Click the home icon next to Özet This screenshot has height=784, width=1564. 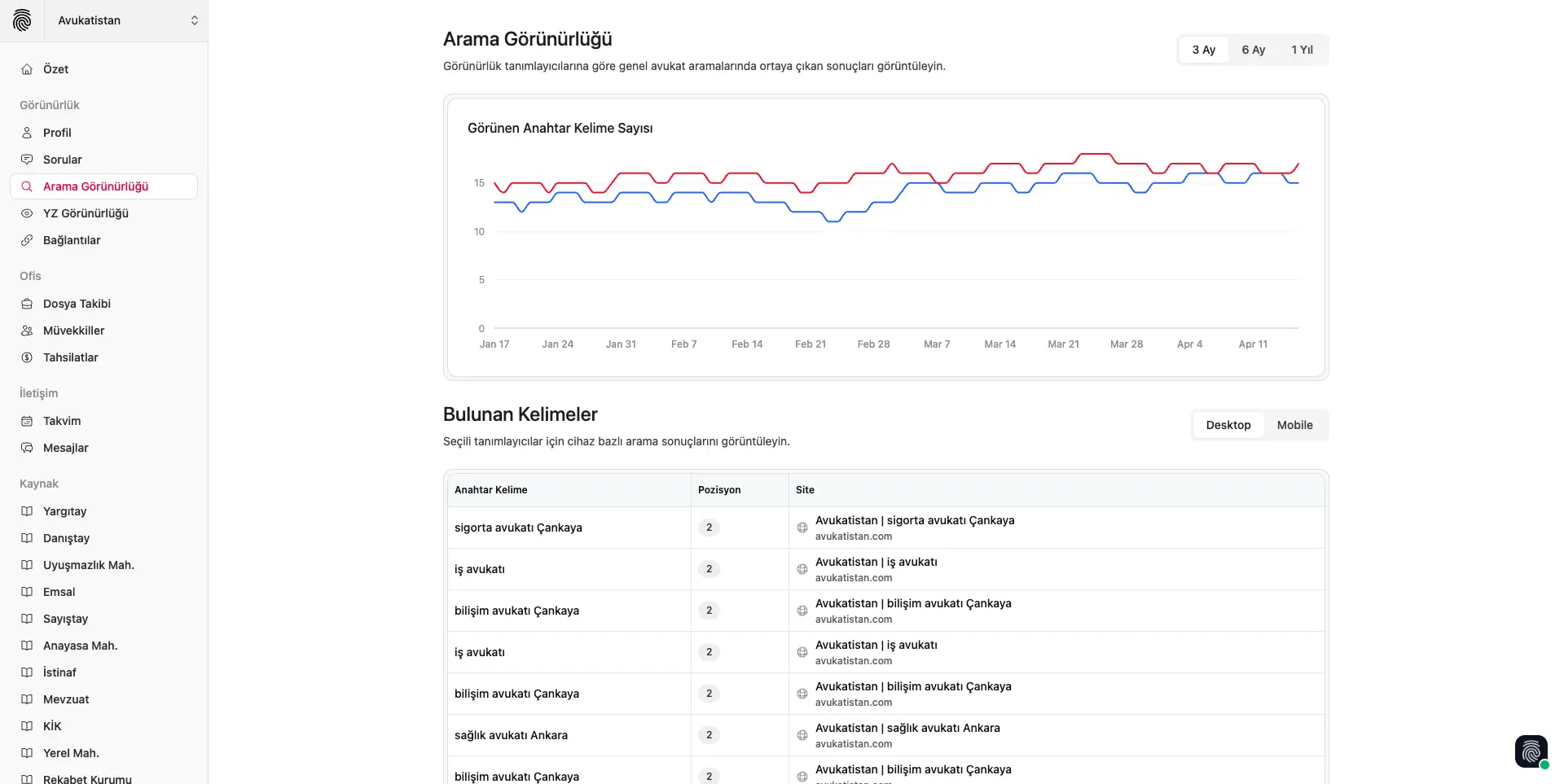(27, 69)
